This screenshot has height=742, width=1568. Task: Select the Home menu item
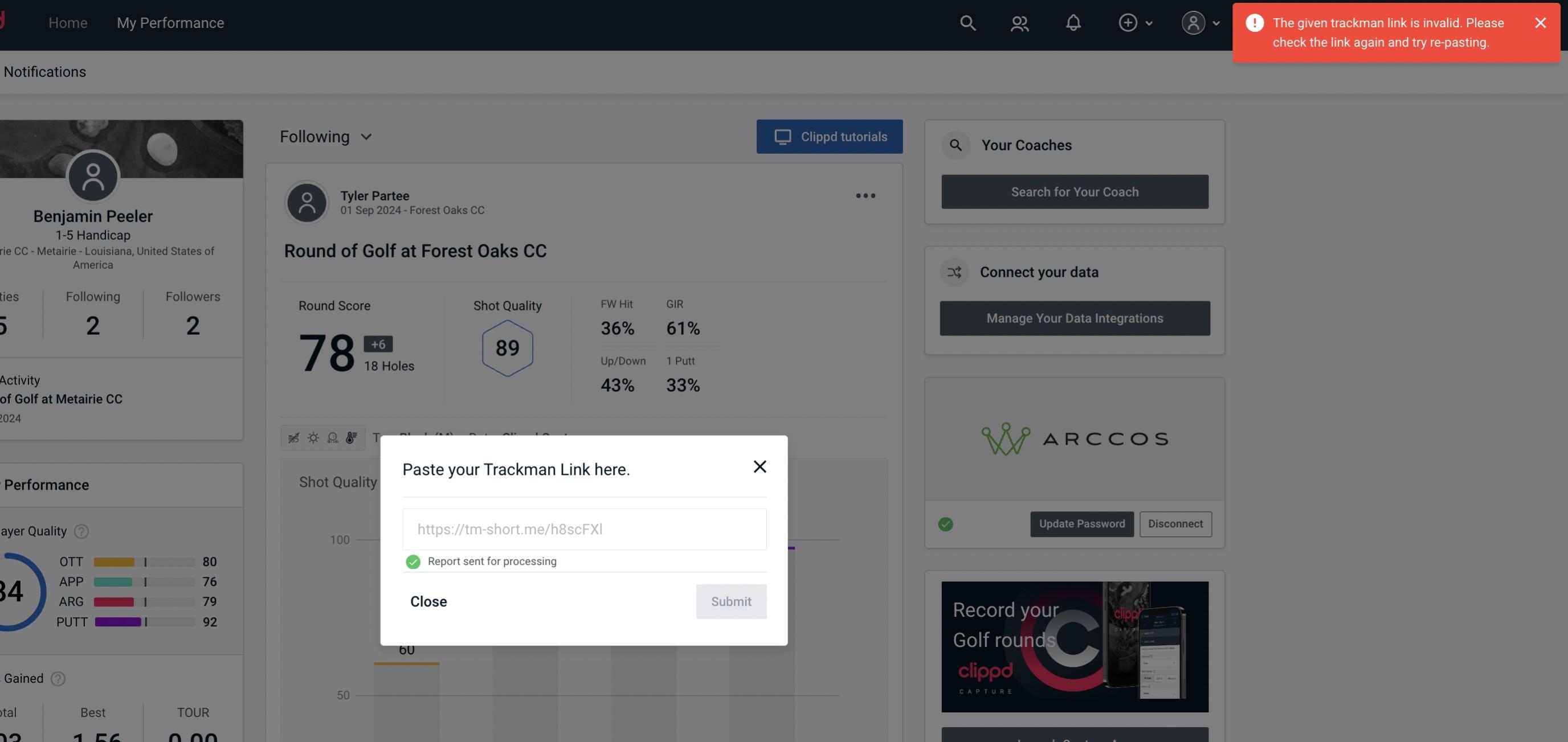point(68,22)
